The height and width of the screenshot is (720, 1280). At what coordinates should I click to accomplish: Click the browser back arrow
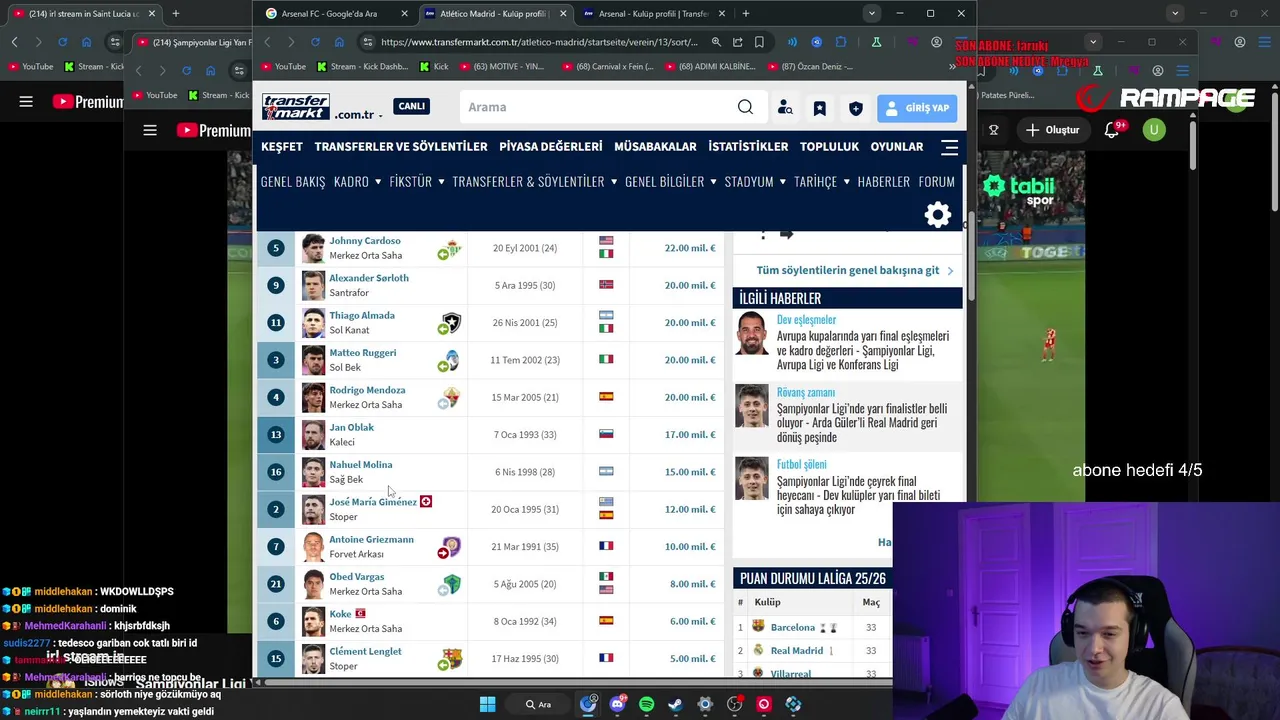(267, 42)
